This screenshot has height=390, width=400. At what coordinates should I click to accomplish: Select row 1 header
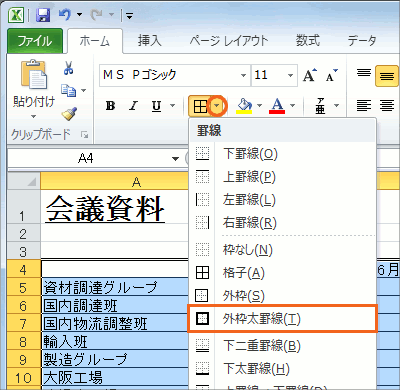[x=24, y=207]
